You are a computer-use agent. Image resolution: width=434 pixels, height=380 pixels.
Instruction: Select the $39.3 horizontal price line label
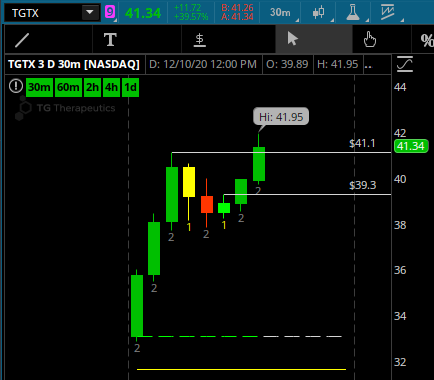pos(362,185)
